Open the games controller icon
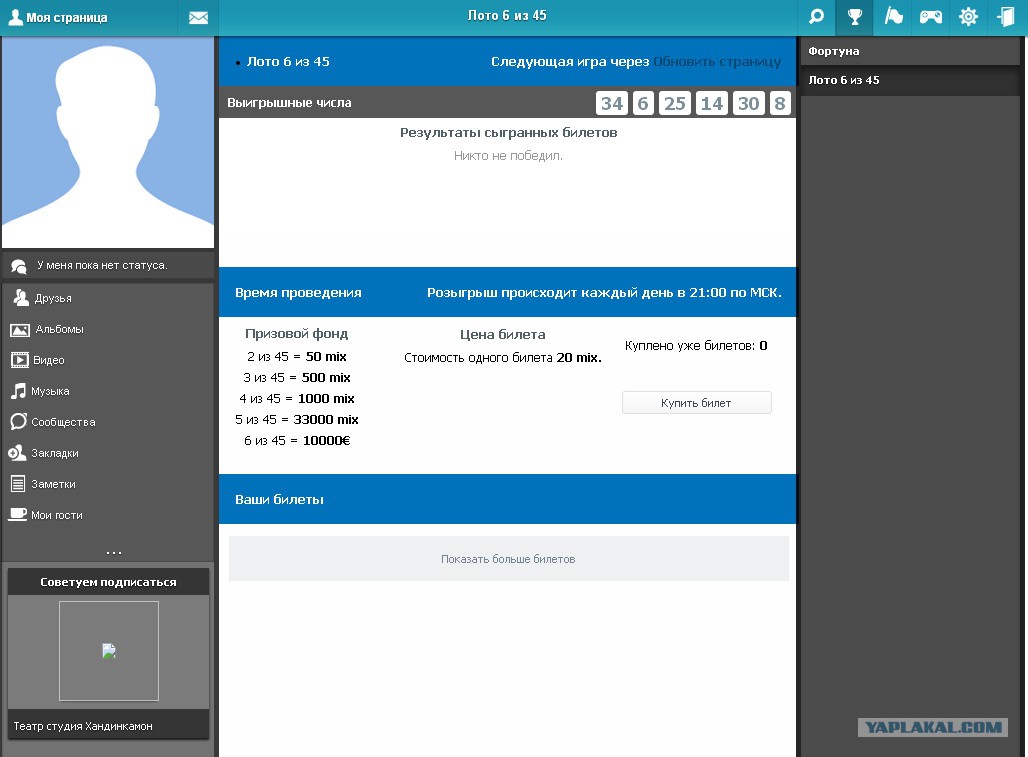1028x757 pixels. (x=930, y=17)
